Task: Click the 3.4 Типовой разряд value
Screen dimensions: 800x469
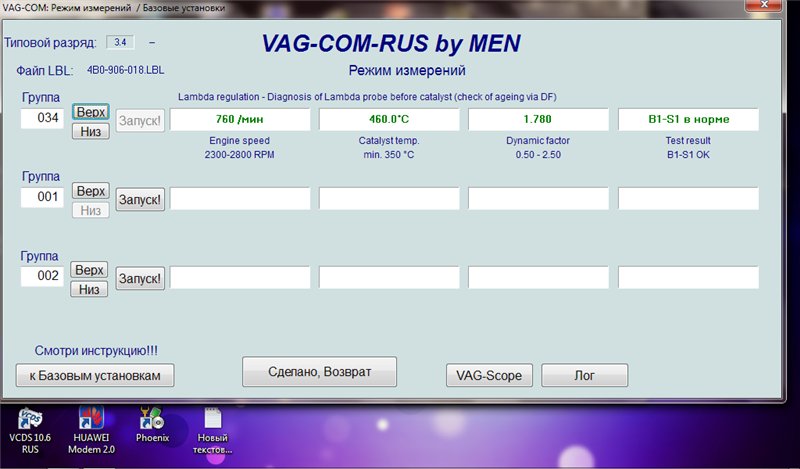Action: (x=120, y=42)
